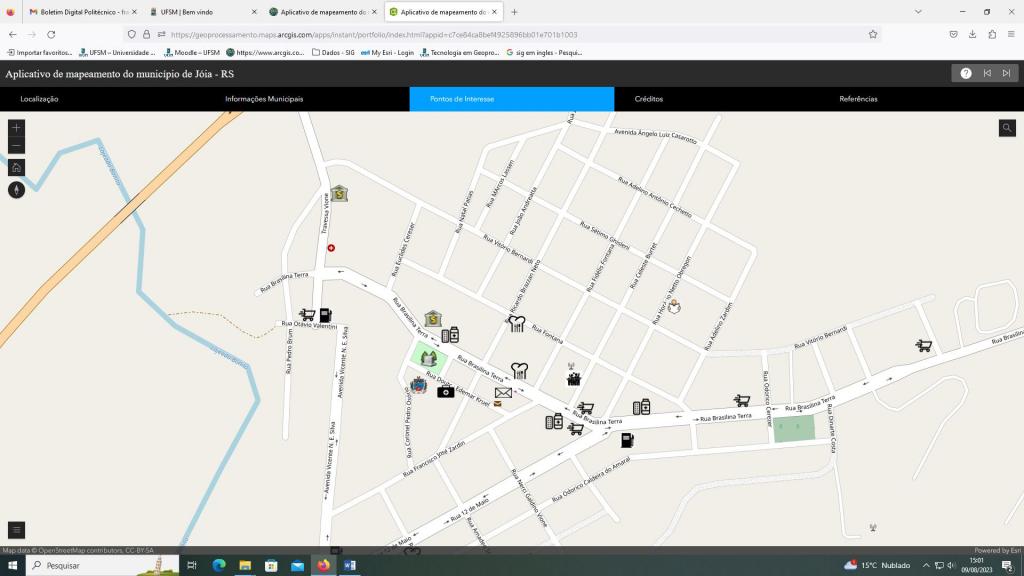Click the post office envelope marker

click(503, 393)
